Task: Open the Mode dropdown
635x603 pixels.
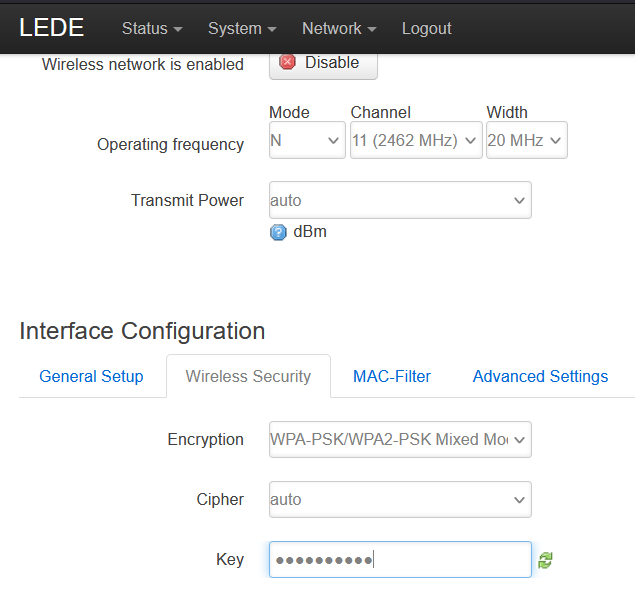Action: point(307,141)
